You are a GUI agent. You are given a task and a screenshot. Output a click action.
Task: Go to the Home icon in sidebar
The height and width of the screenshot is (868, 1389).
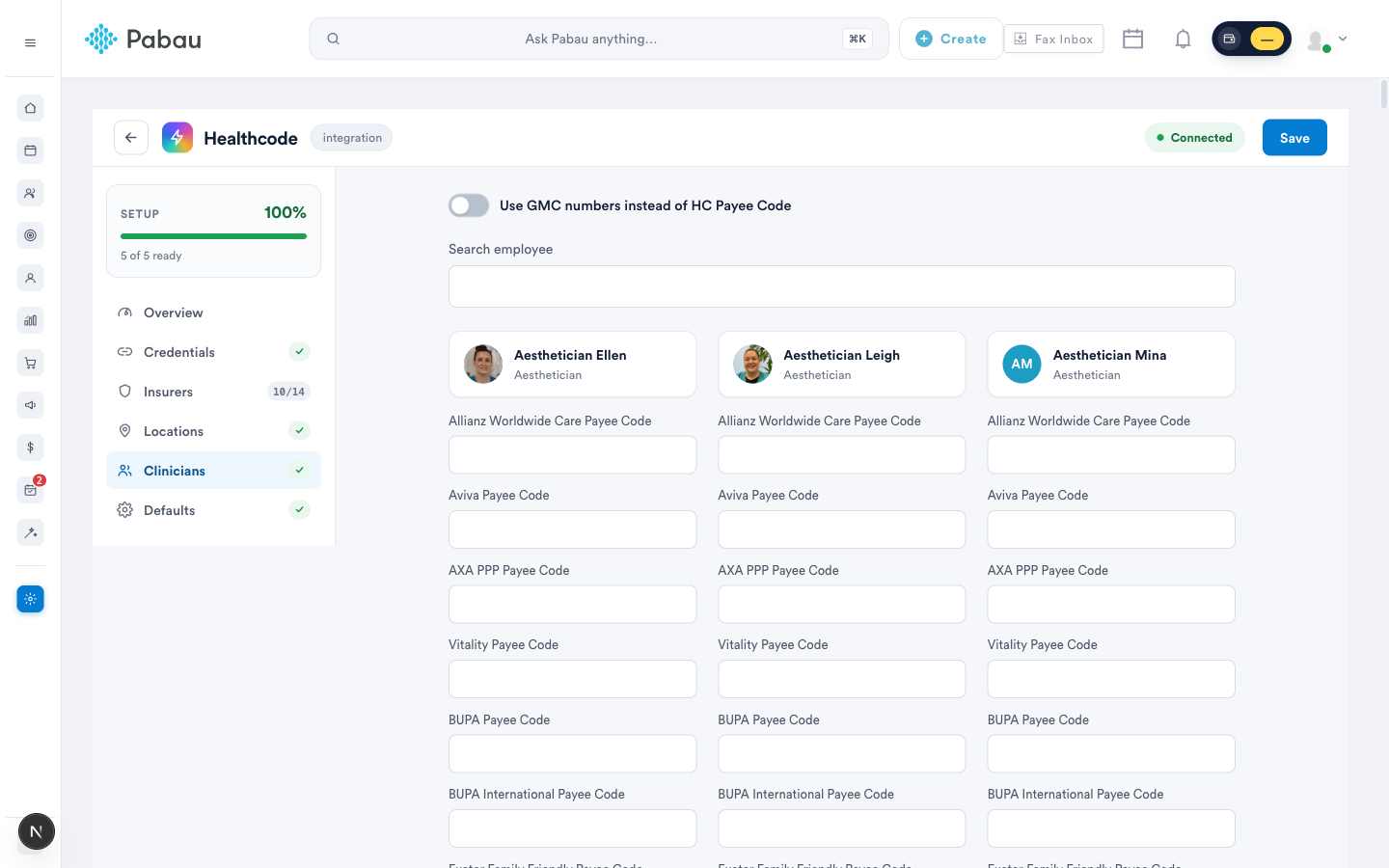[x=30, y=108]
